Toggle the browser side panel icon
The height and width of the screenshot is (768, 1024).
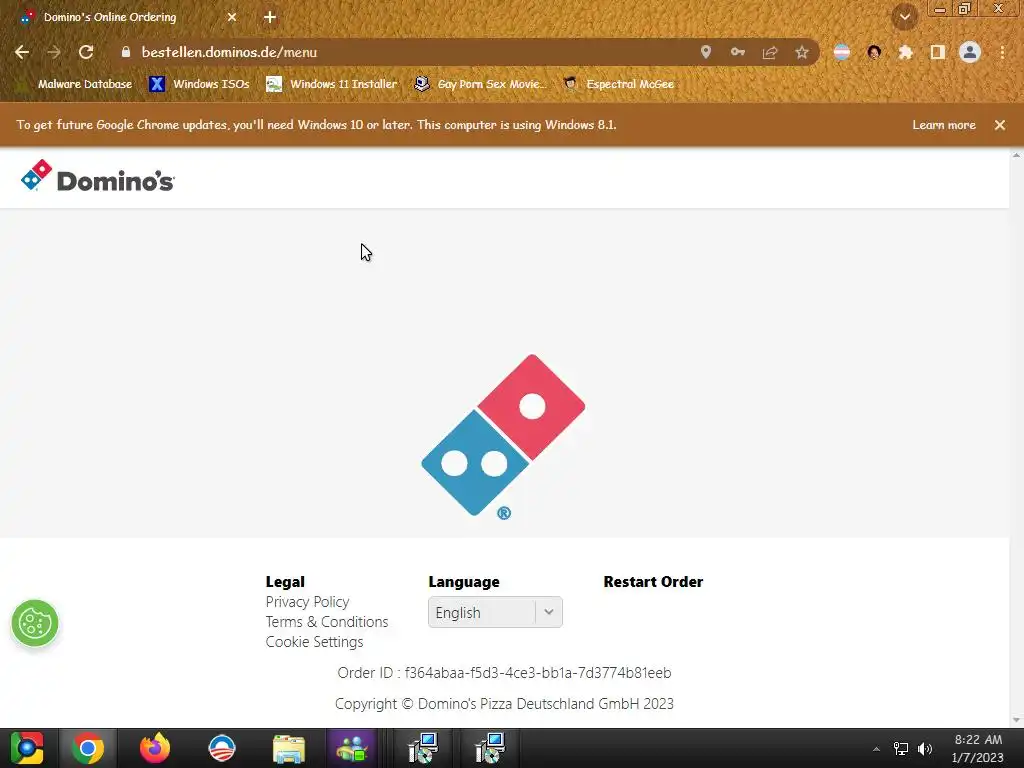tap(938, 52)
